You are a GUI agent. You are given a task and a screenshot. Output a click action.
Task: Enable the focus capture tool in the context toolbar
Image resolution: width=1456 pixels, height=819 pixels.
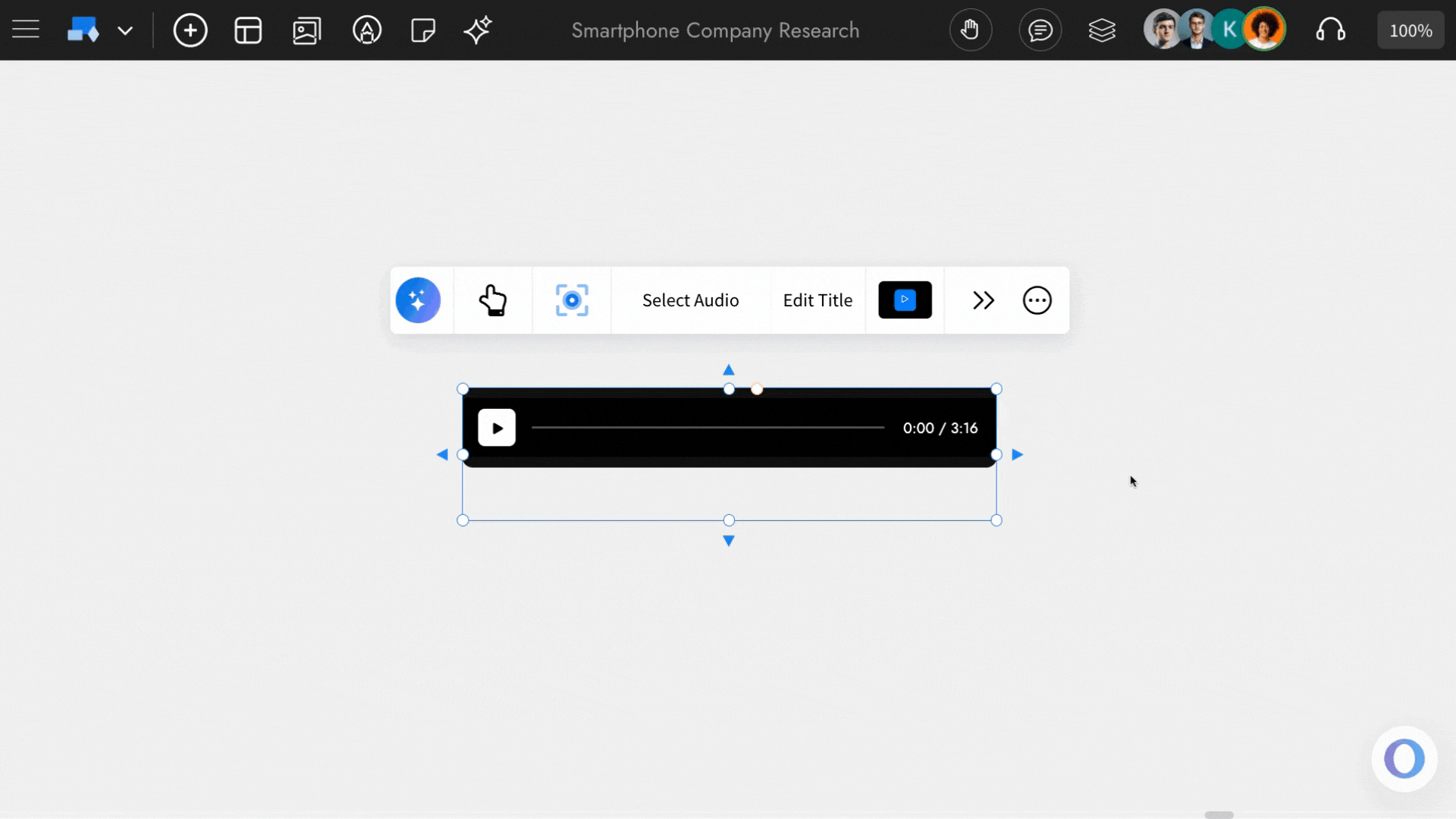coord(572,300)
